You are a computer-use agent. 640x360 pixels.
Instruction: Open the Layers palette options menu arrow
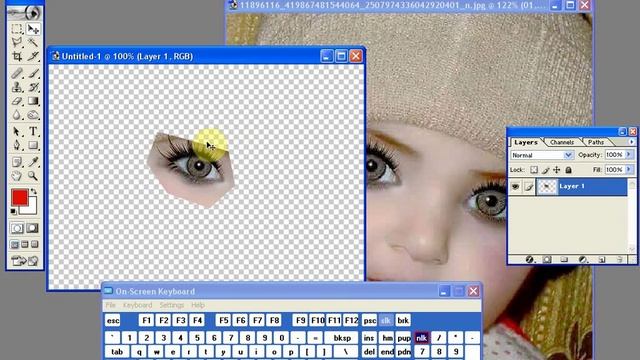click(x=631, y=142)
